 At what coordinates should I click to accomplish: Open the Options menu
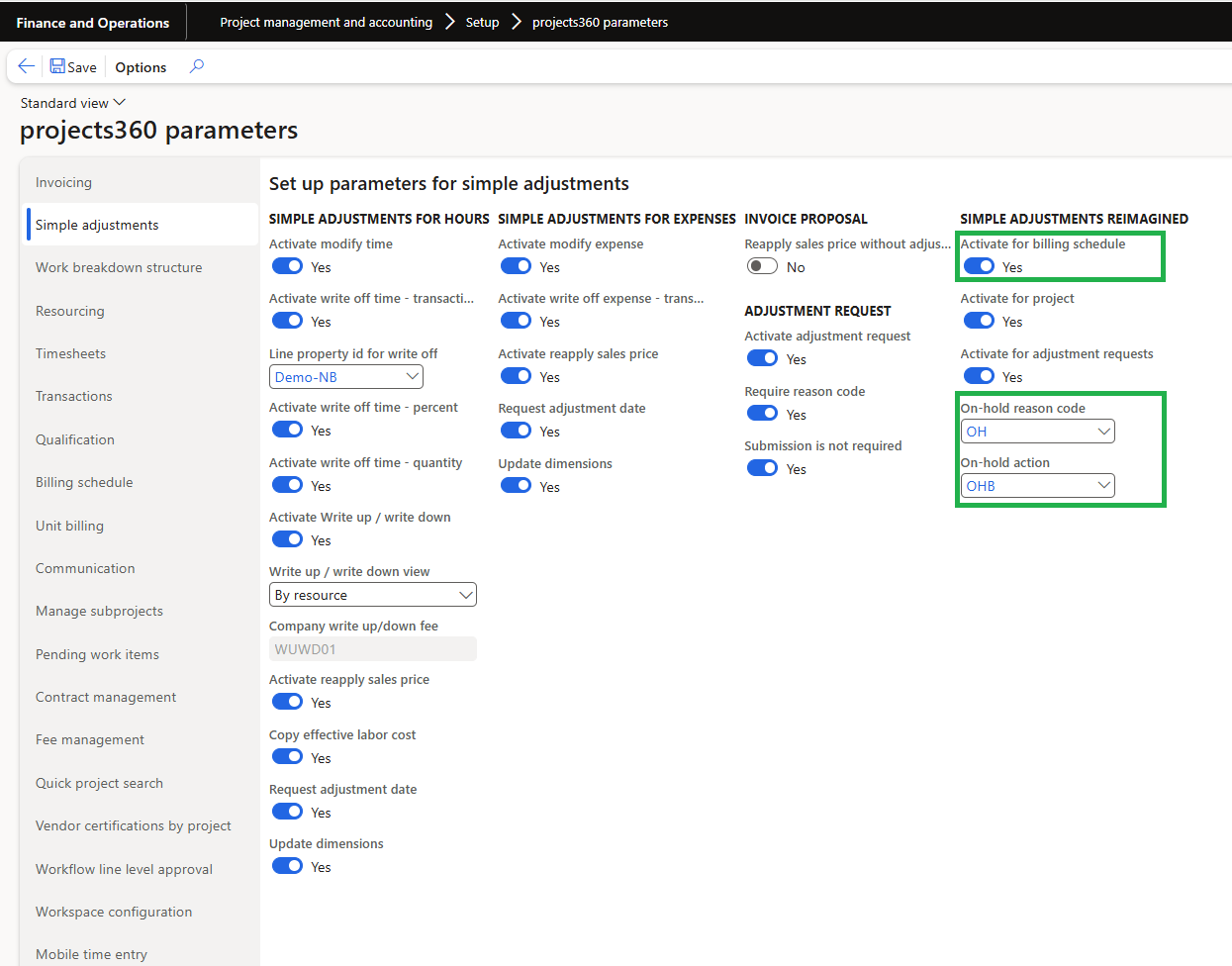141,67
